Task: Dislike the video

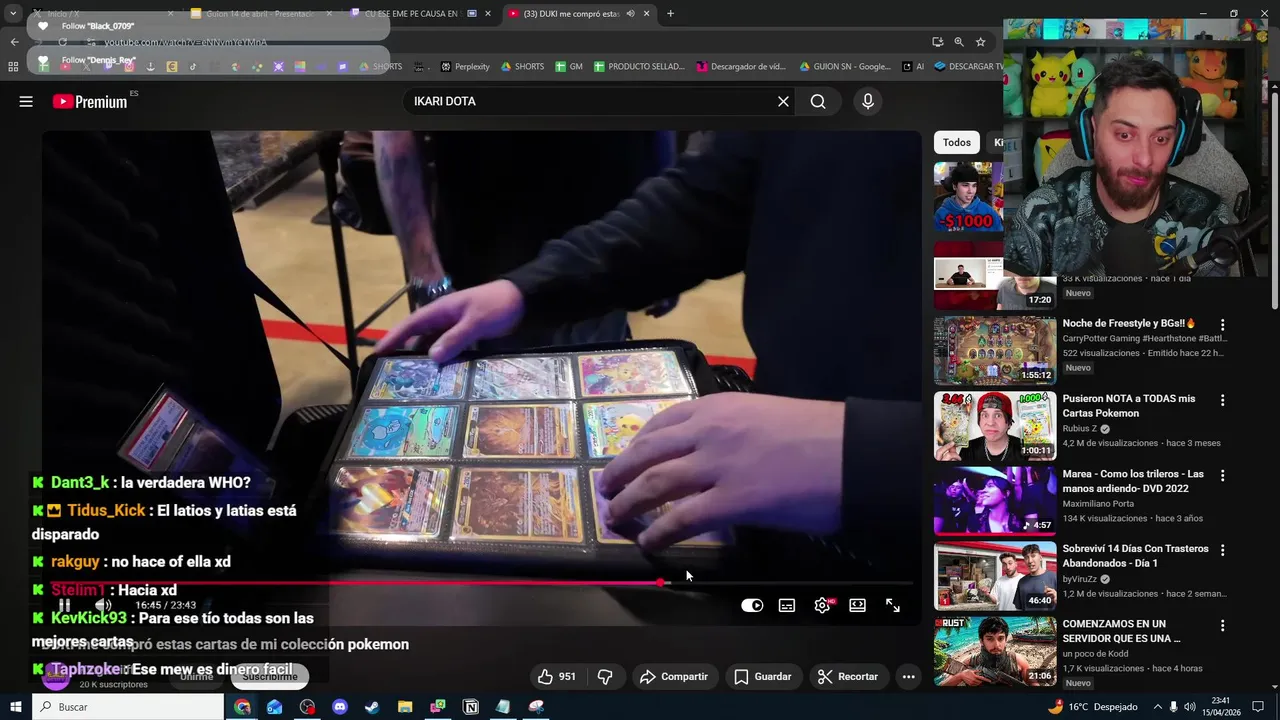Action: (x=605, y=677)
